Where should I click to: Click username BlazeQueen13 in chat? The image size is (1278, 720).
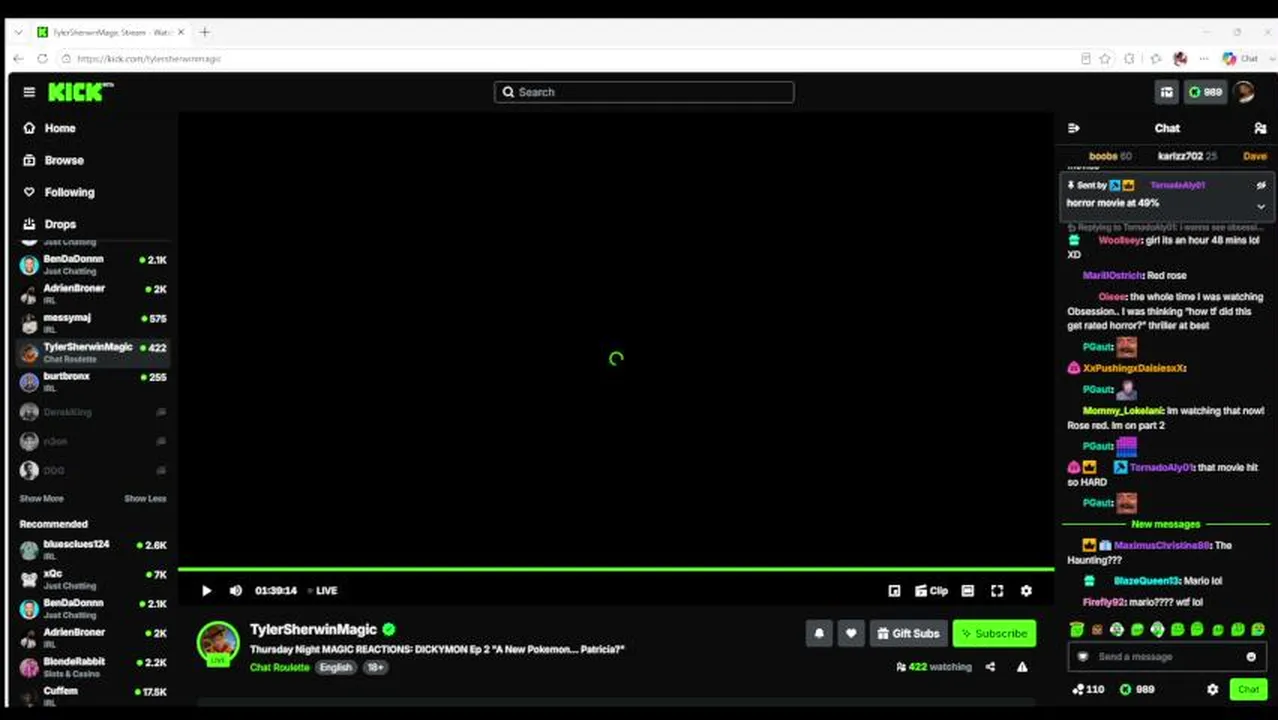1147,581
